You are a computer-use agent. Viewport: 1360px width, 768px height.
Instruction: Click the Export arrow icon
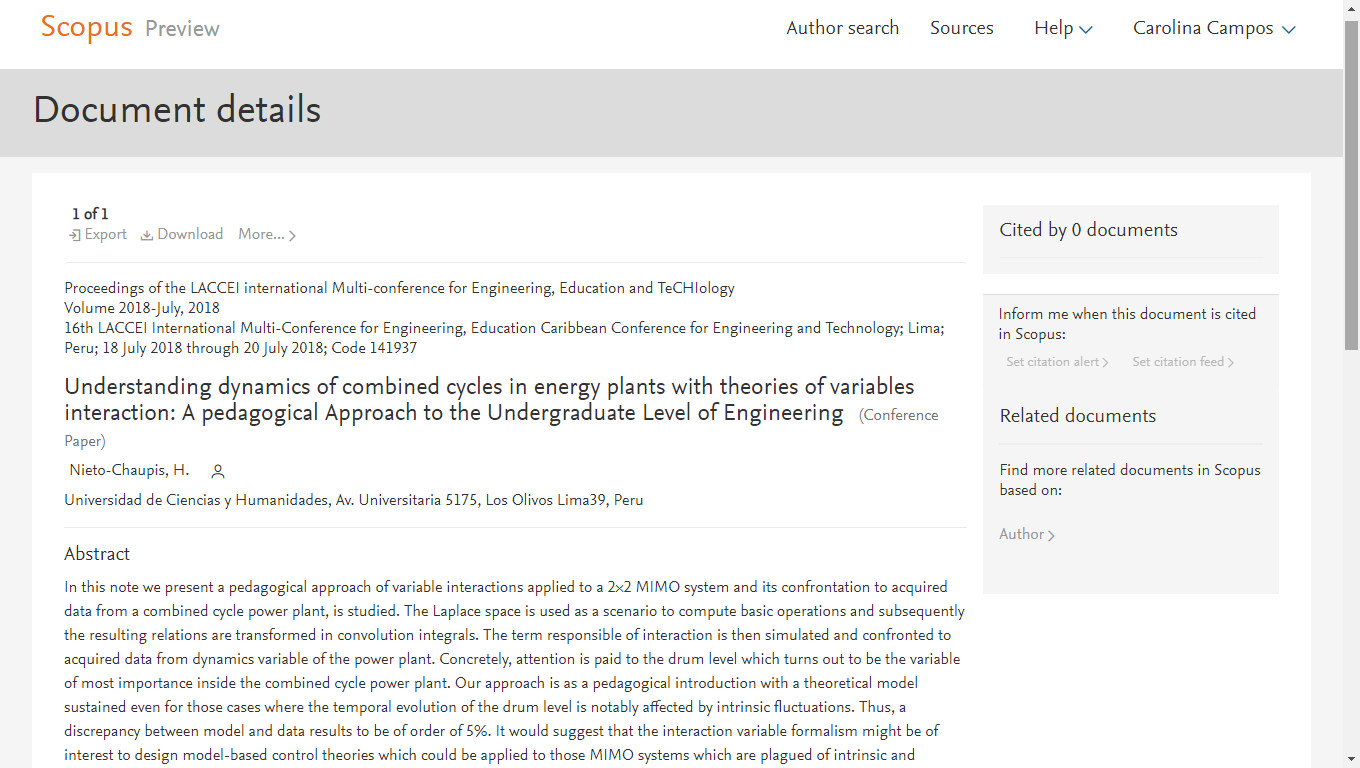click(x=75, y=235)
